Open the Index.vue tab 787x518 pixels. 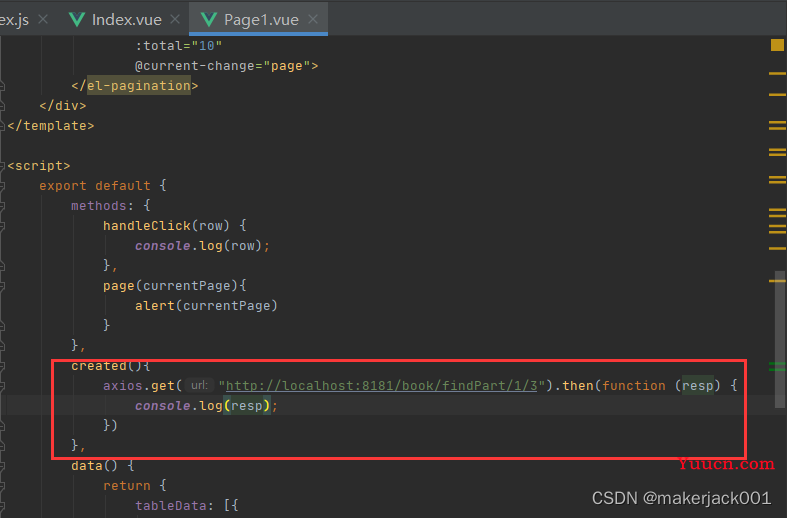tap(126, 19)
